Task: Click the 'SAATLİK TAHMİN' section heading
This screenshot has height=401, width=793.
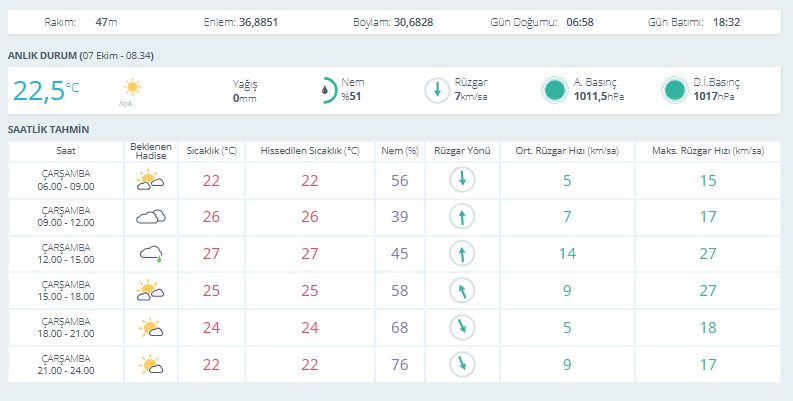Action: tap(49, 129)
